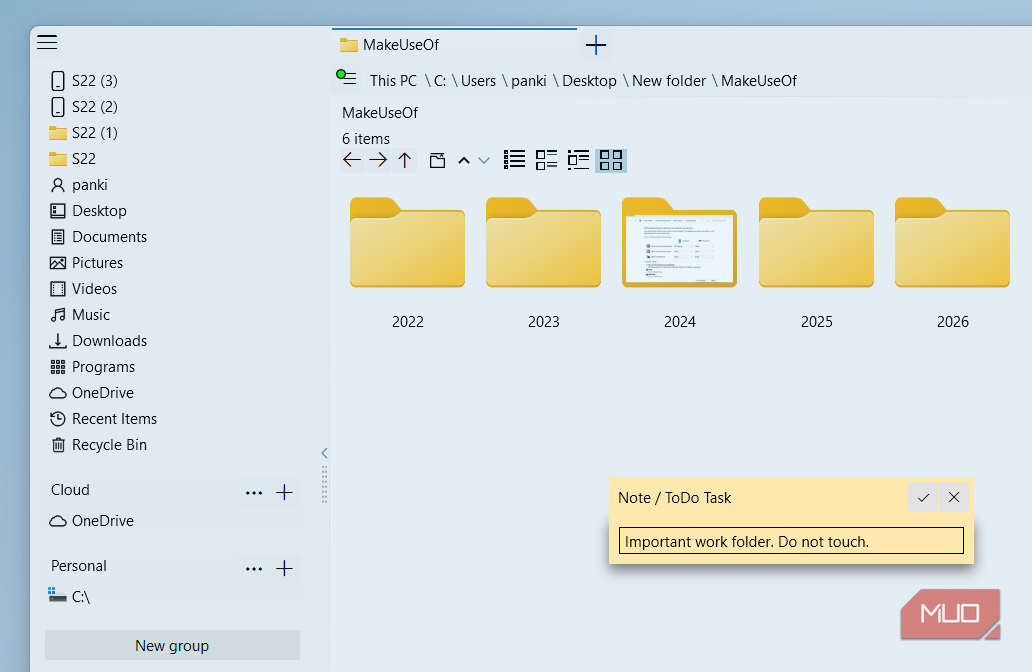Screen dimensions: 1032x672
Task: Open Documents from the sidebar
Action: click(98, 237)
